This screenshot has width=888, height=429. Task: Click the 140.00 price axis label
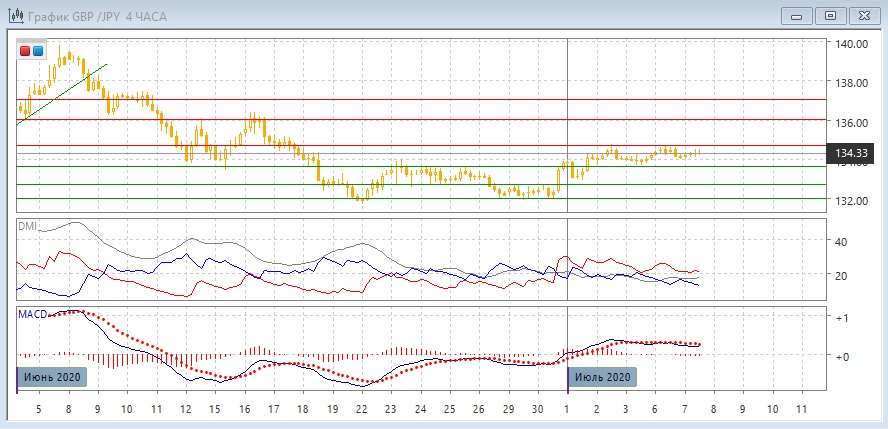[x=851, y=45]
